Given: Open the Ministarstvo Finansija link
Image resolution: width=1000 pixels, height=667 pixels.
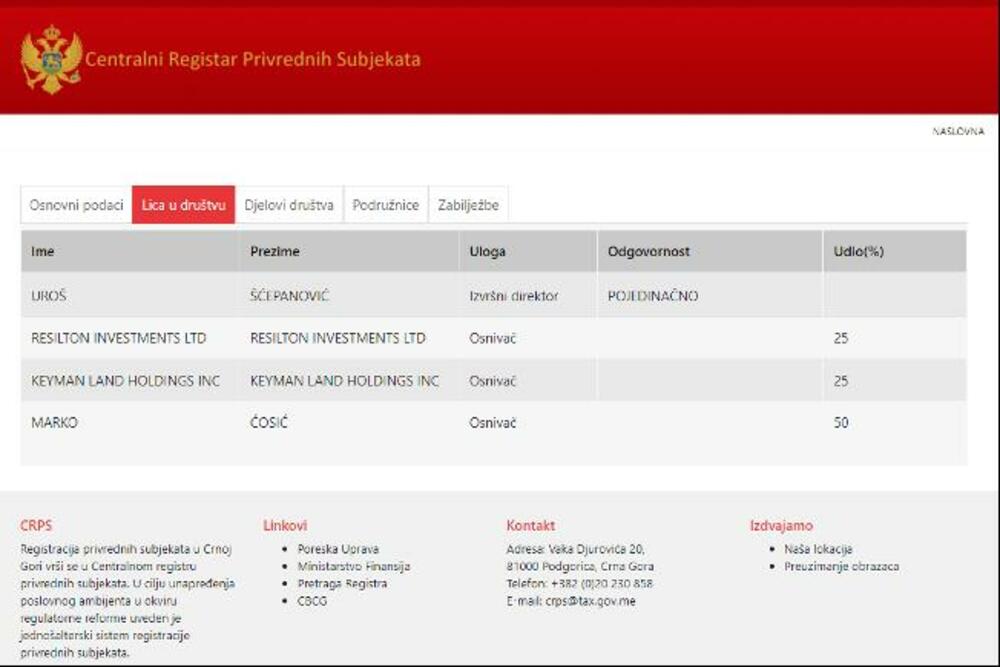Looking at the screenshot, I should pyautogui.click(x=353, y=566).
